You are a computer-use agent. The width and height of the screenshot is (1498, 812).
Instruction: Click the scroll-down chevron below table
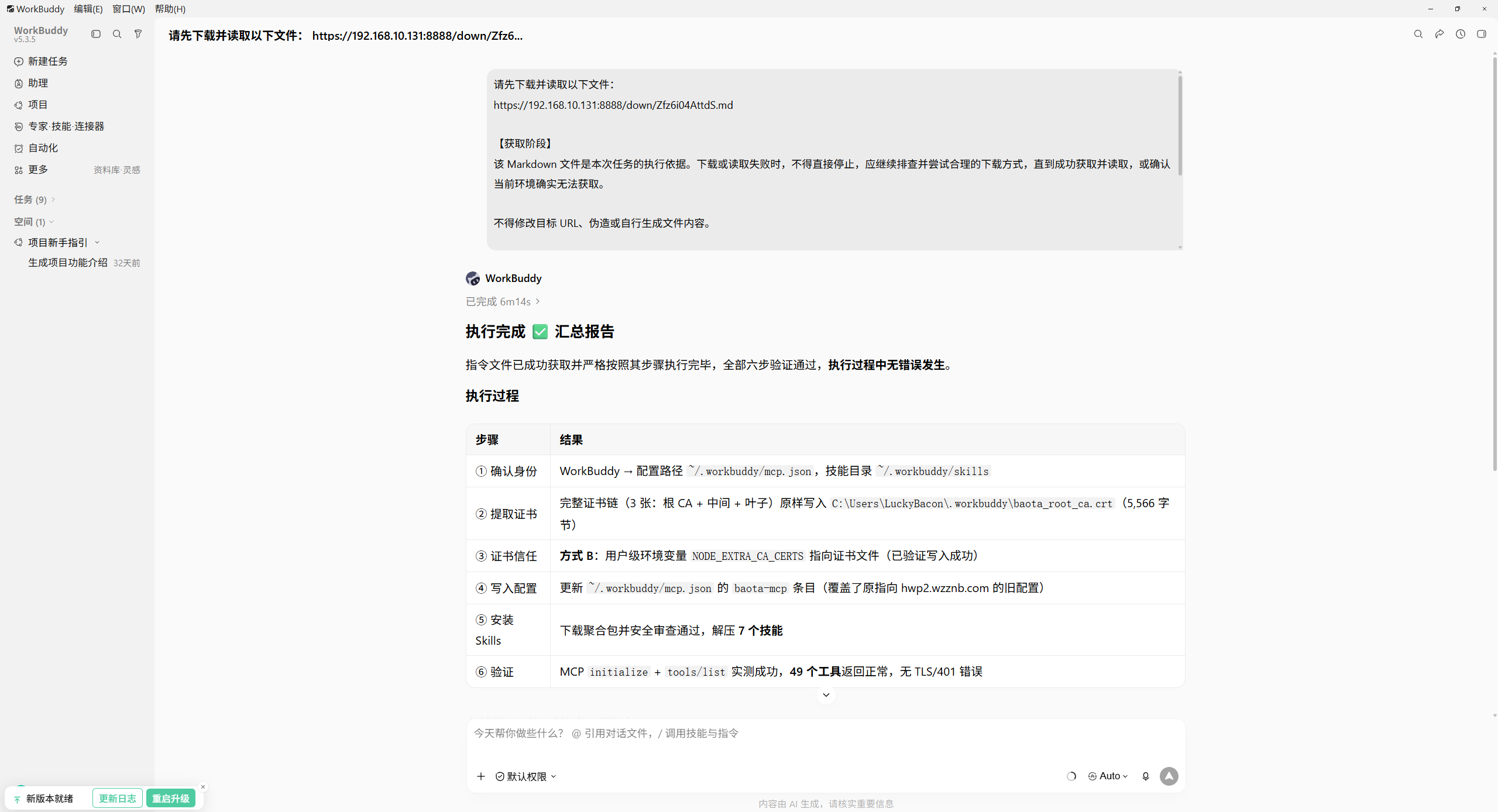click(826, 695)
